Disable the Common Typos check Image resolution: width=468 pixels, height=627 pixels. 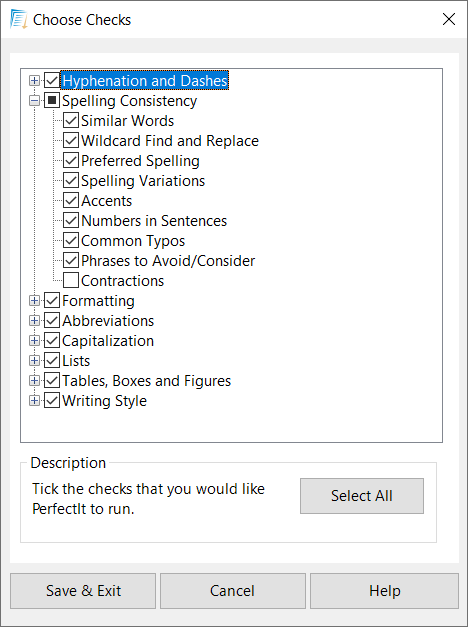point(71,241)
